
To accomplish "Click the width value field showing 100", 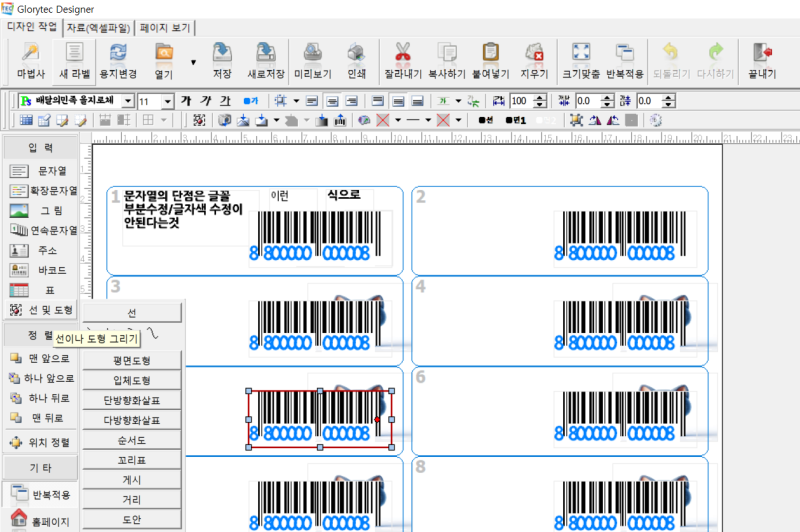I will coord(520,101).
